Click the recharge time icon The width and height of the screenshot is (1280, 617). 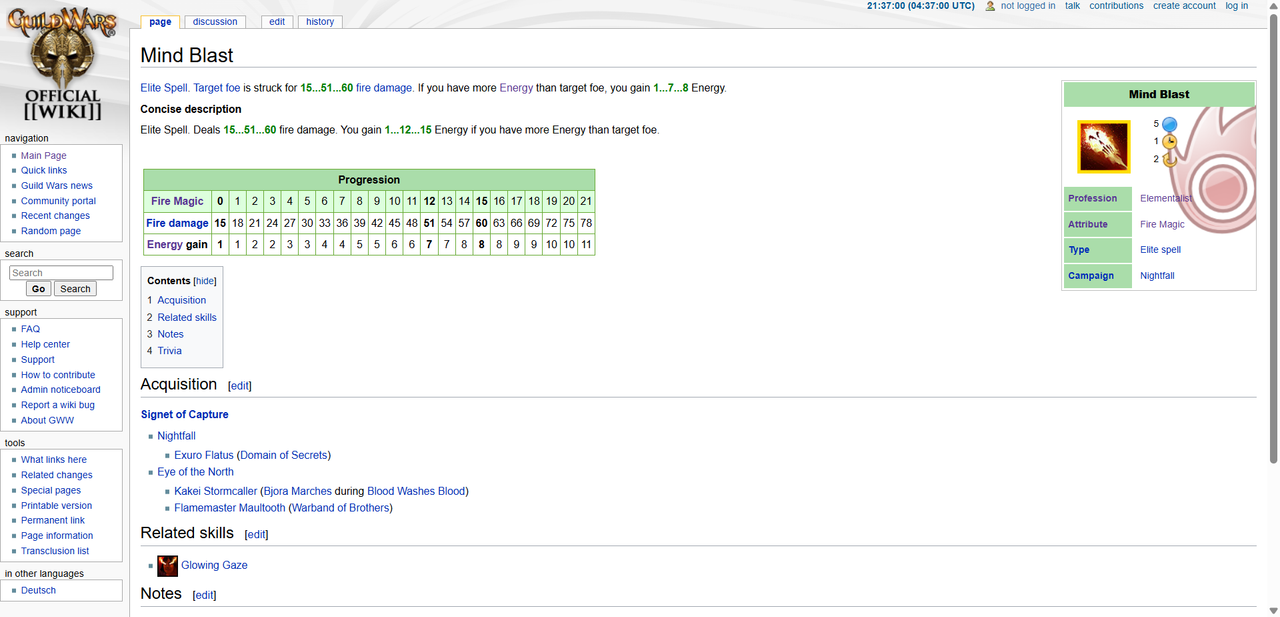pos(1169,158)
